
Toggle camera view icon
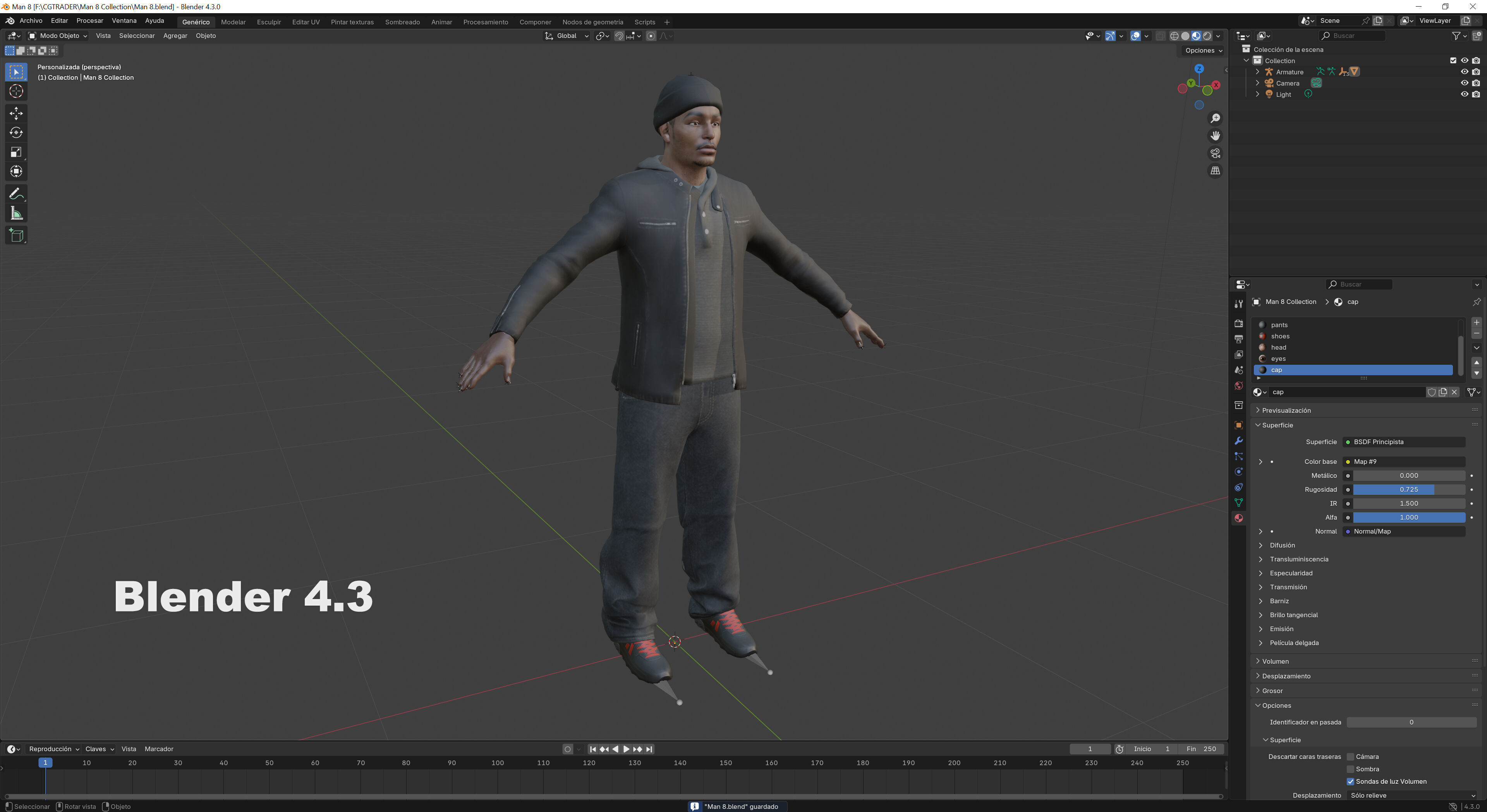click(1215, 153)
